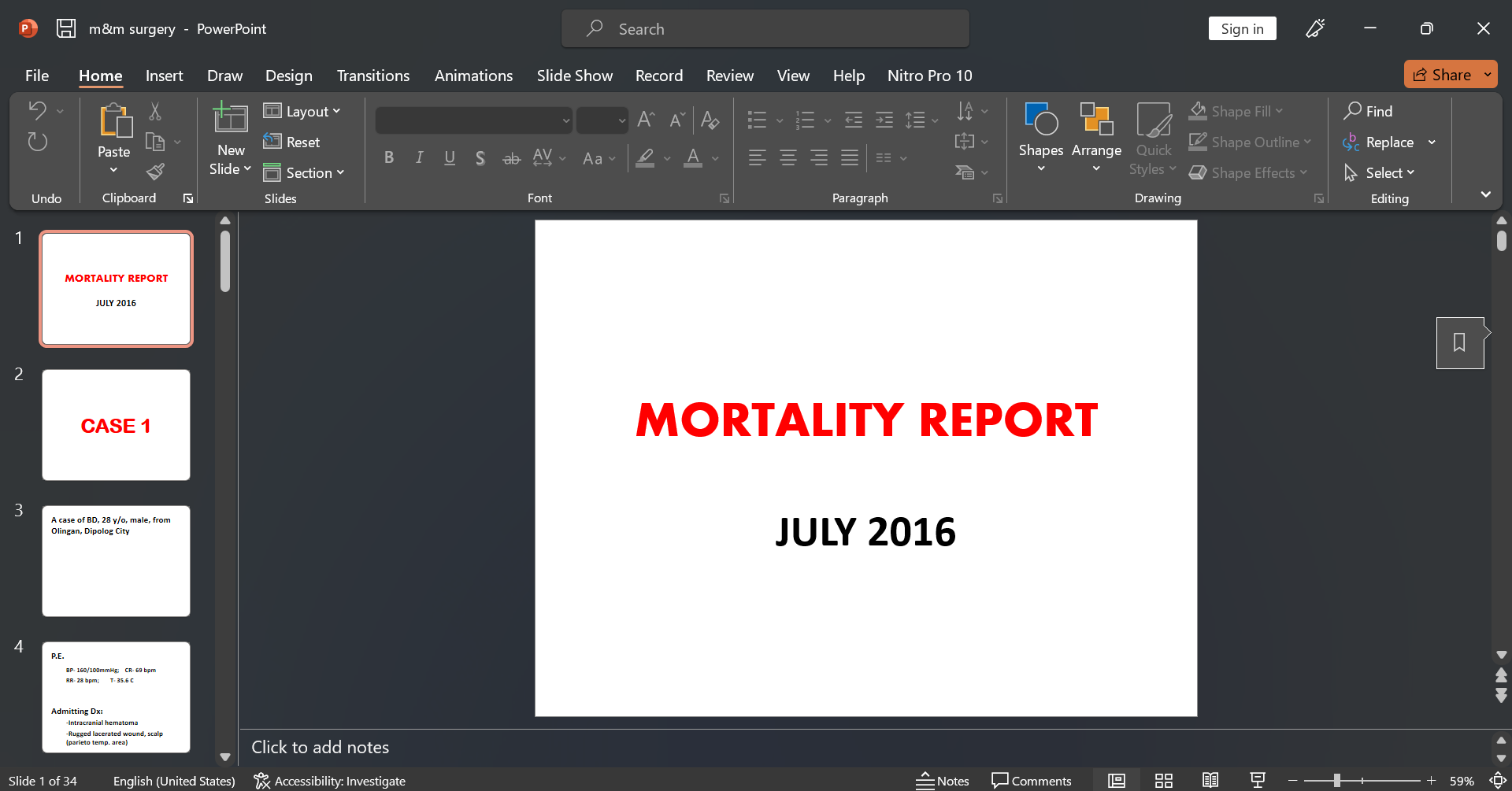Click the Replace button
Image resolution: width=1512 pixels, height=791 pixels.
point(1378,142)
